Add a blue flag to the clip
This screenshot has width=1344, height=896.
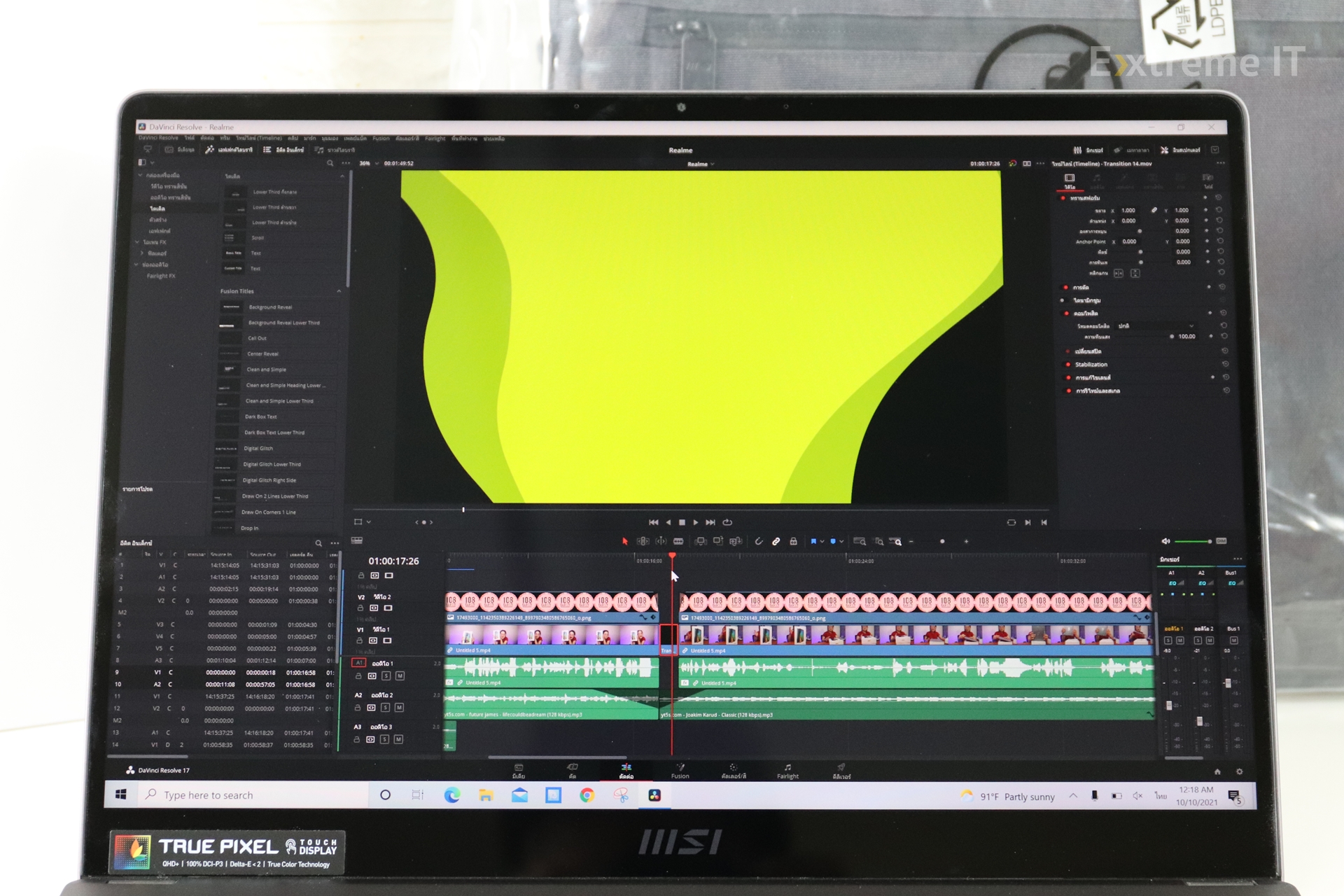click(813, 541)
